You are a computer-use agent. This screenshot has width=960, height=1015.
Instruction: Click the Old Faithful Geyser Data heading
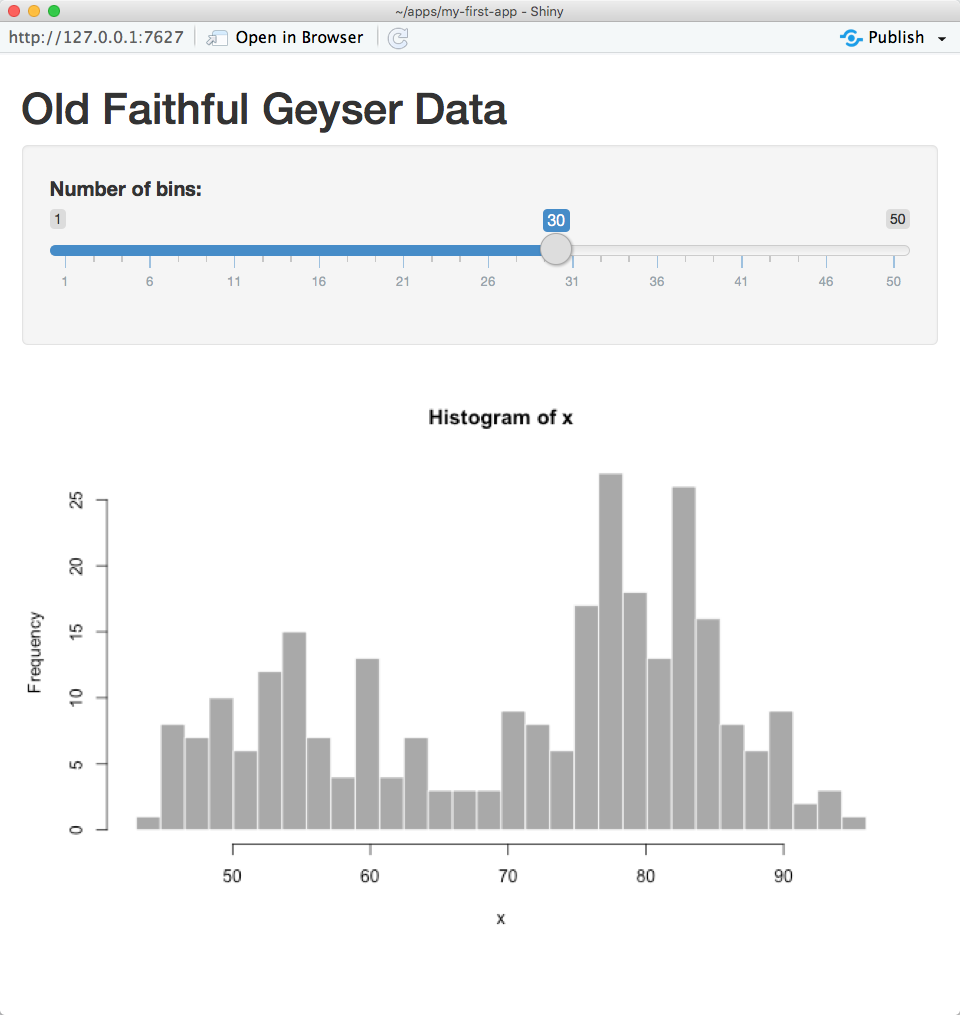click(x=264, y=108)
